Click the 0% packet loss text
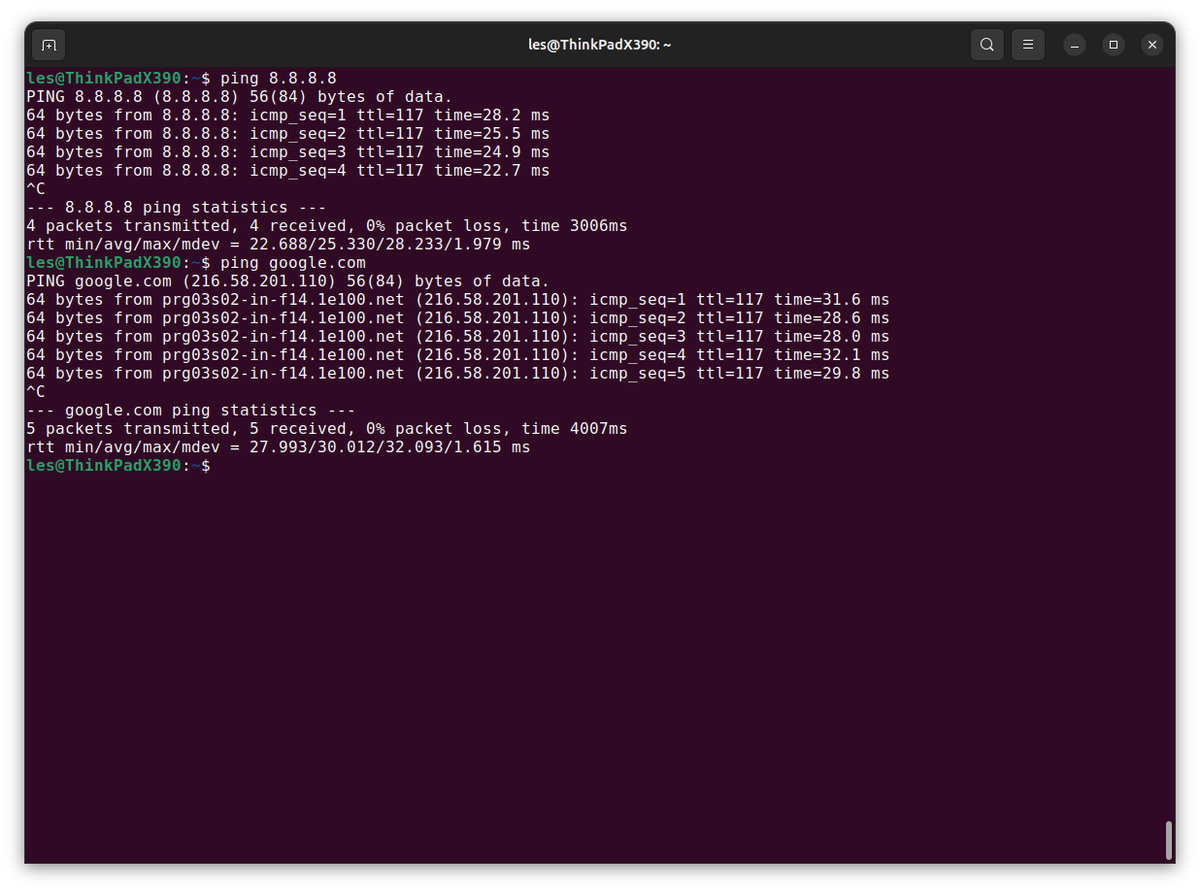This screenshot has width=1200, height=891. point(436,225)
